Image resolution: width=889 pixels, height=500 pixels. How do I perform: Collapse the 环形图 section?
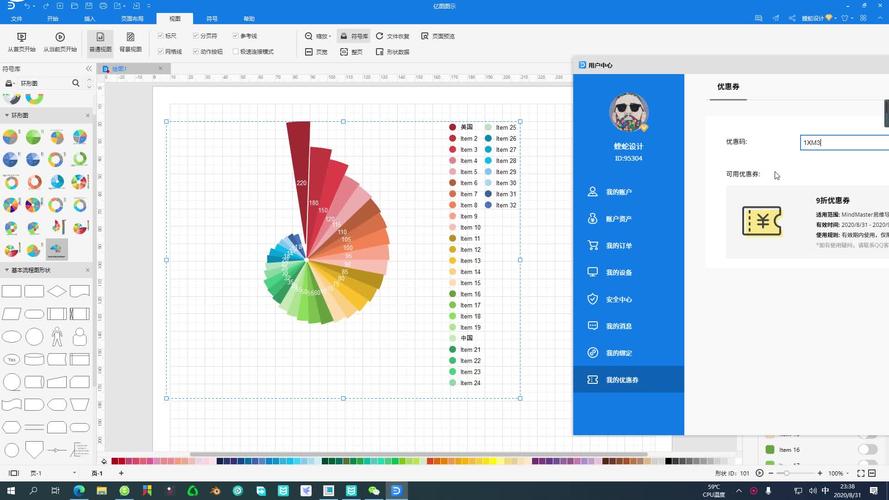tap(7, 115)
